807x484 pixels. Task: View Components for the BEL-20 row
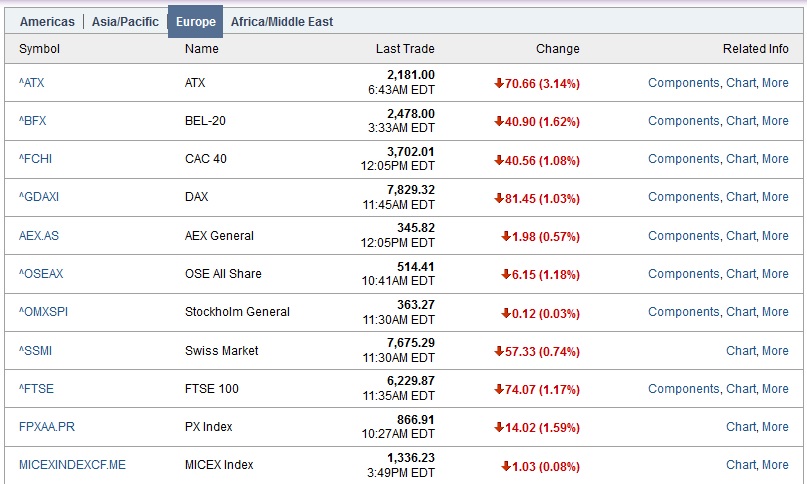coord(683,121)
